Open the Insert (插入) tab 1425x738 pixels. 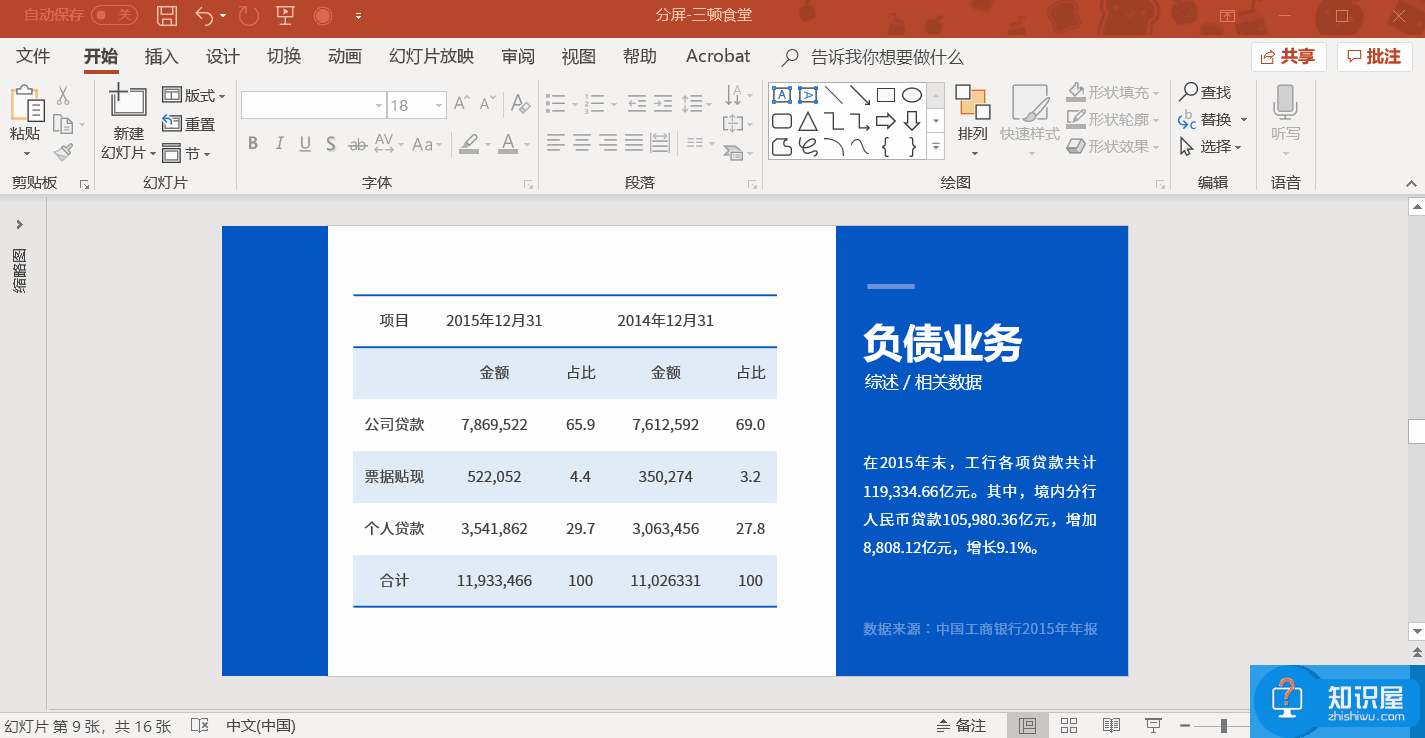161,56
